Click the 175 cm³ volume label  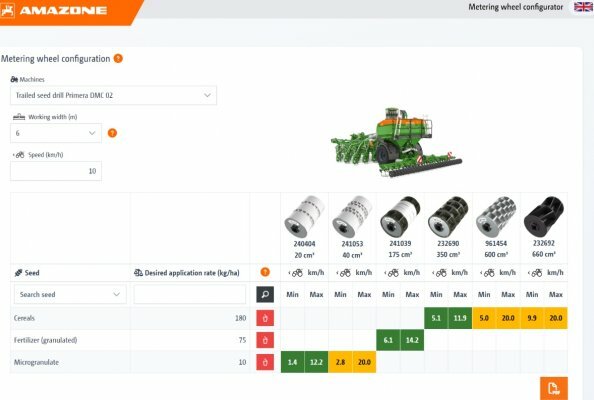pos(400,255)
